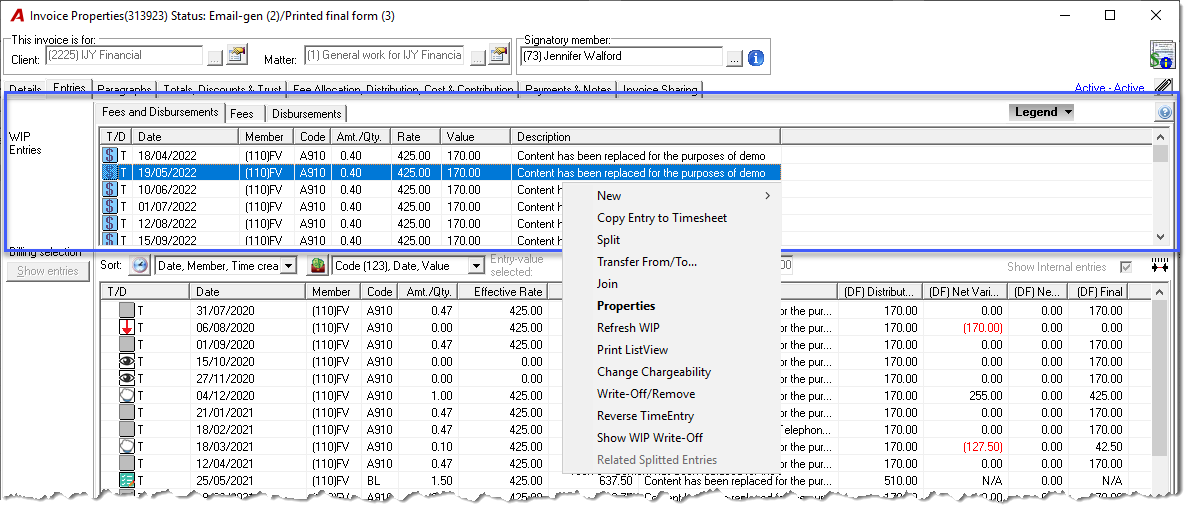Open the Payments & Notes tab

coord(568,89)
